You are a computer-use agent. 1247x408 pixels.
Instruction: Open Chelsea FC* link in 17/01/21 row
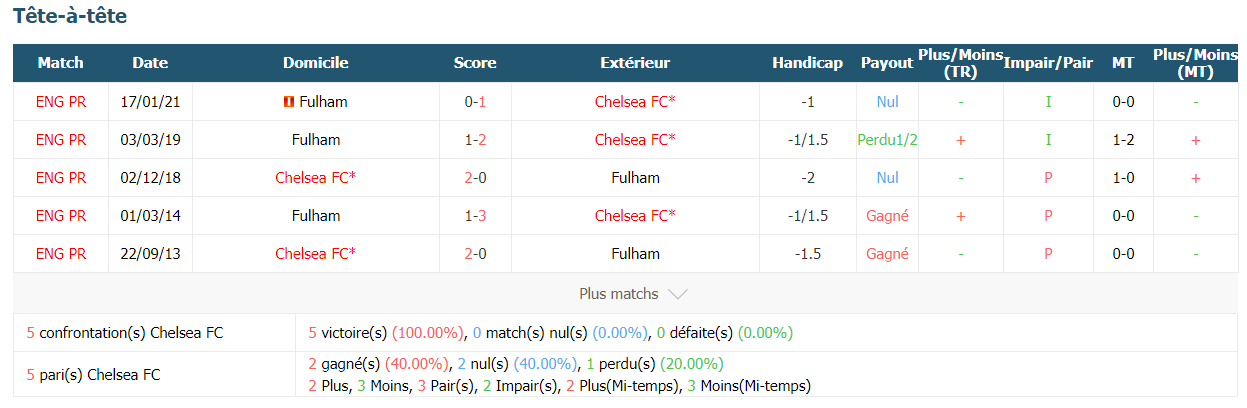pyautogui.click(x=635, y=102)
